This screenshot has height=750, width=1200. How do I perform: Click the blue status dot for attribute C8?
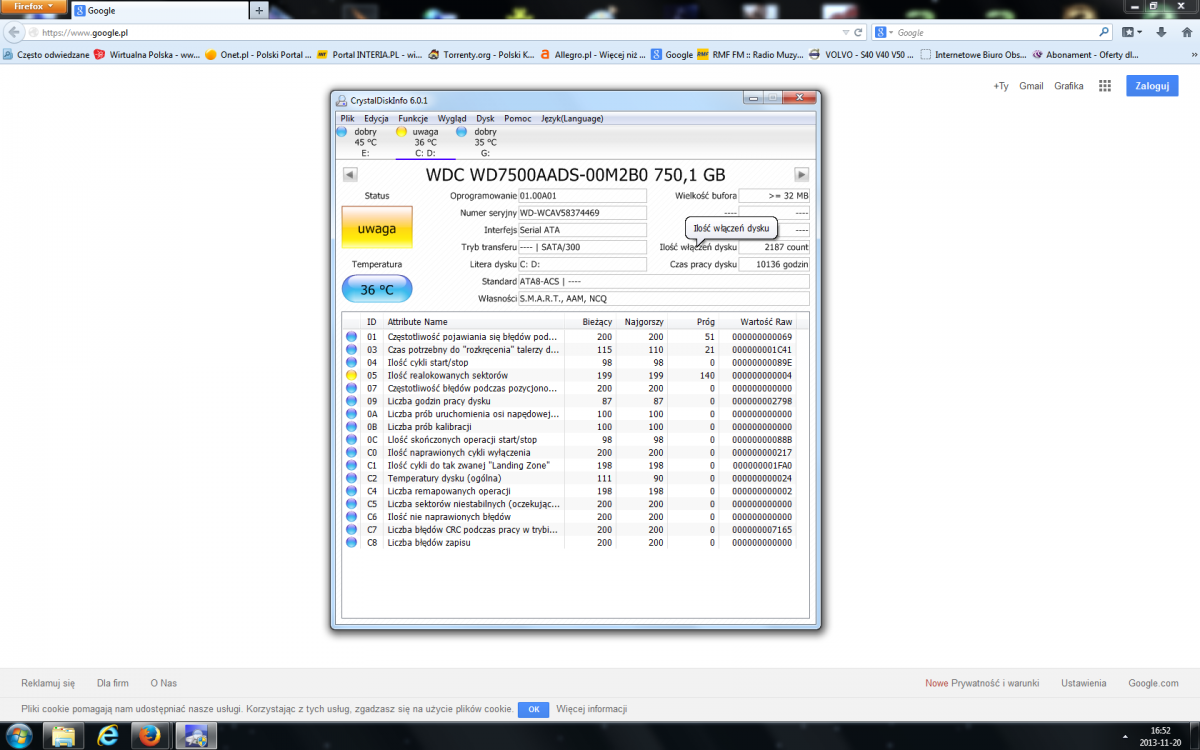[351, 542]
